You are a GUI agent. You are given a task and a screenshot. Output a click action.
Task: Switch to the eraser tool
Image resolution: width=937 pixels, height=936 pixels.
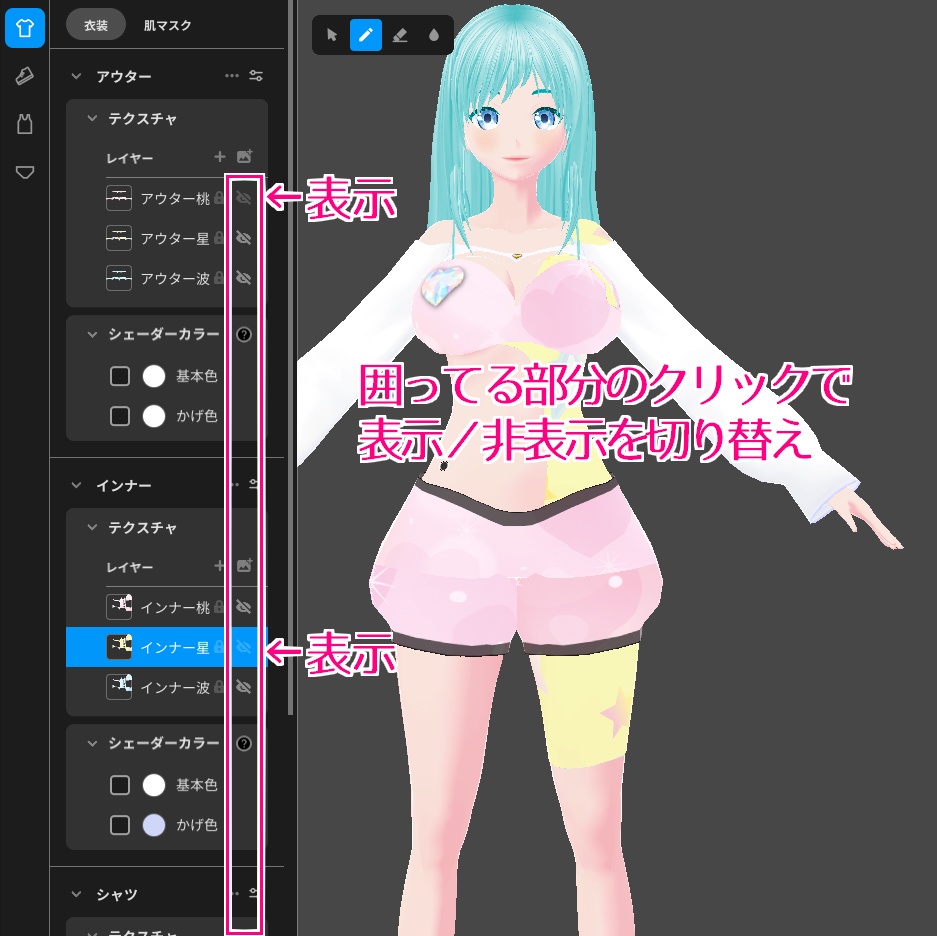(400, 35)
